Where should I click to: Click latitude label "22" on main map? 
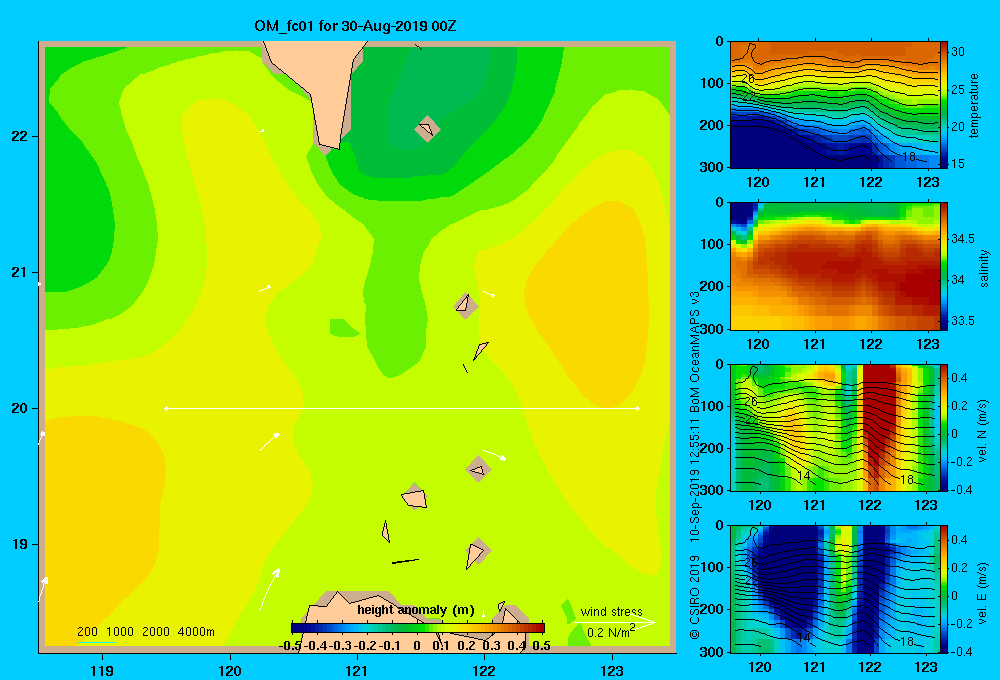coord(20,137)
